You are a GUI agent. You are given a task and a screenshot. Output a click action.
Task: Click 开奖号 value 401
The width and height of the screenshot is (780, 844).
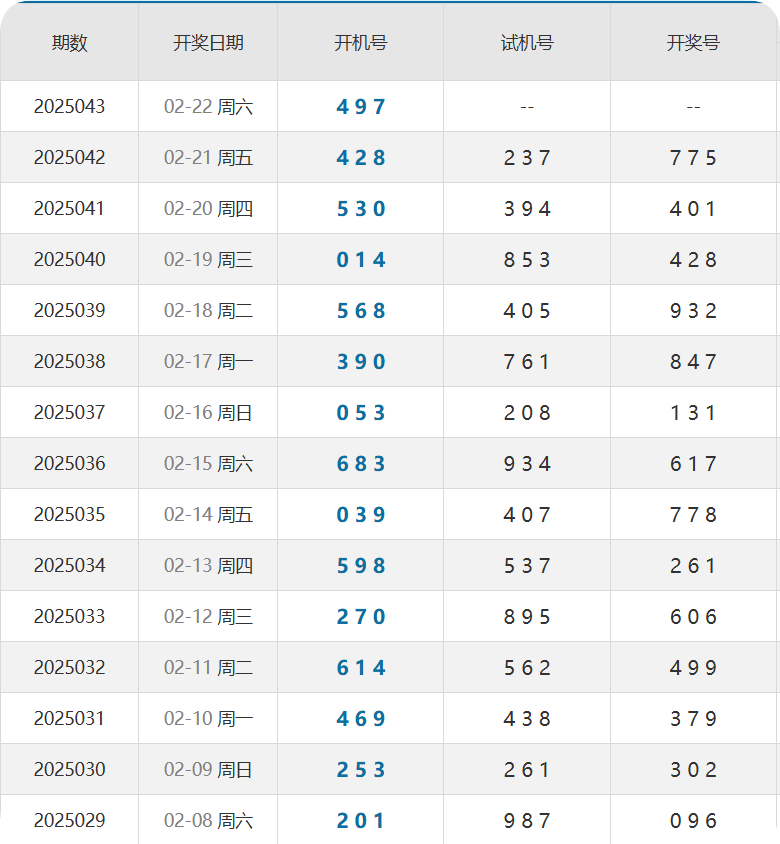(x=693, y=208)
